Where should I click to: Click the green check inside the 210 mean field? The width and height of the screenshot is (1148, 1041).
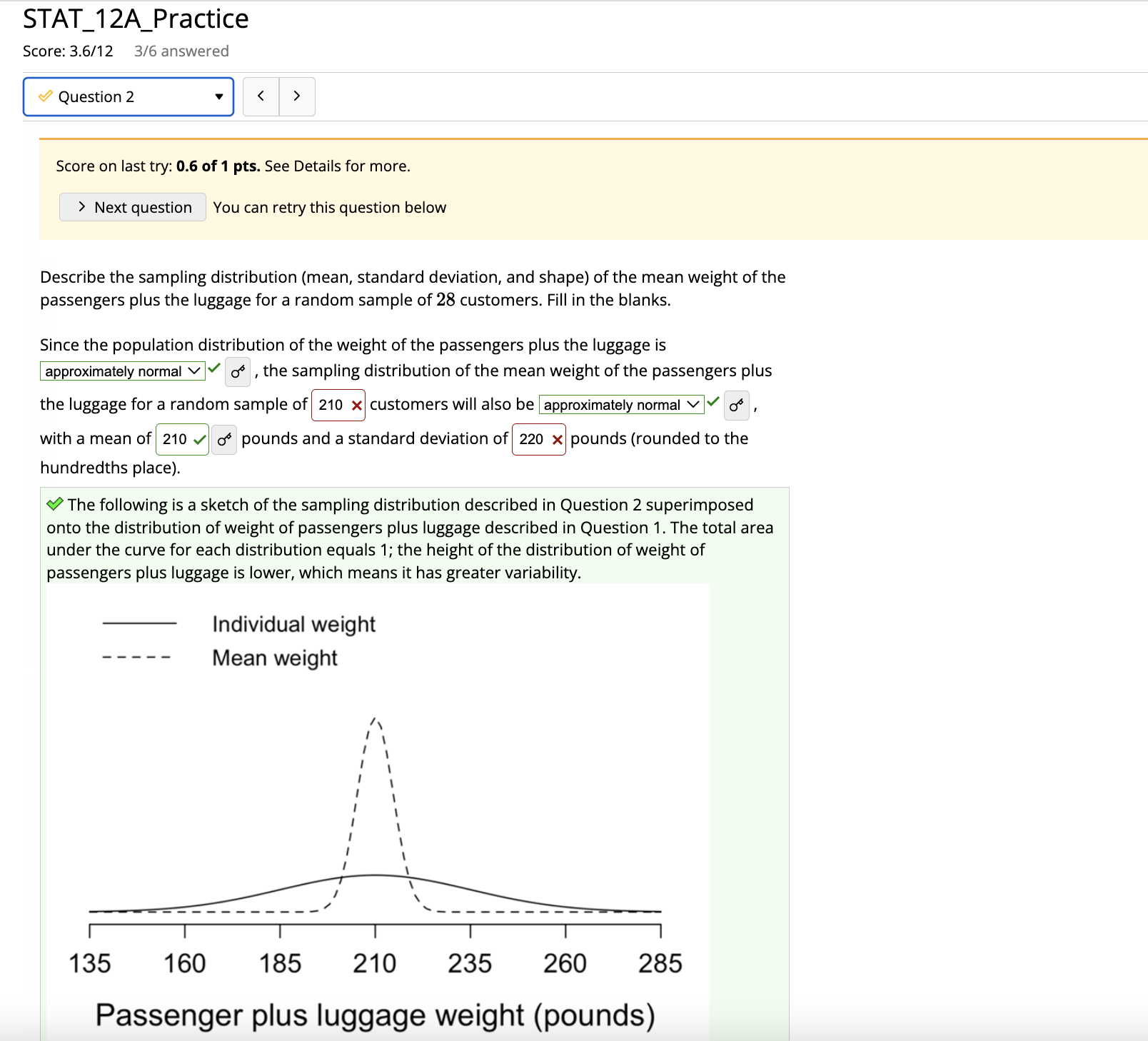(198, 440)
